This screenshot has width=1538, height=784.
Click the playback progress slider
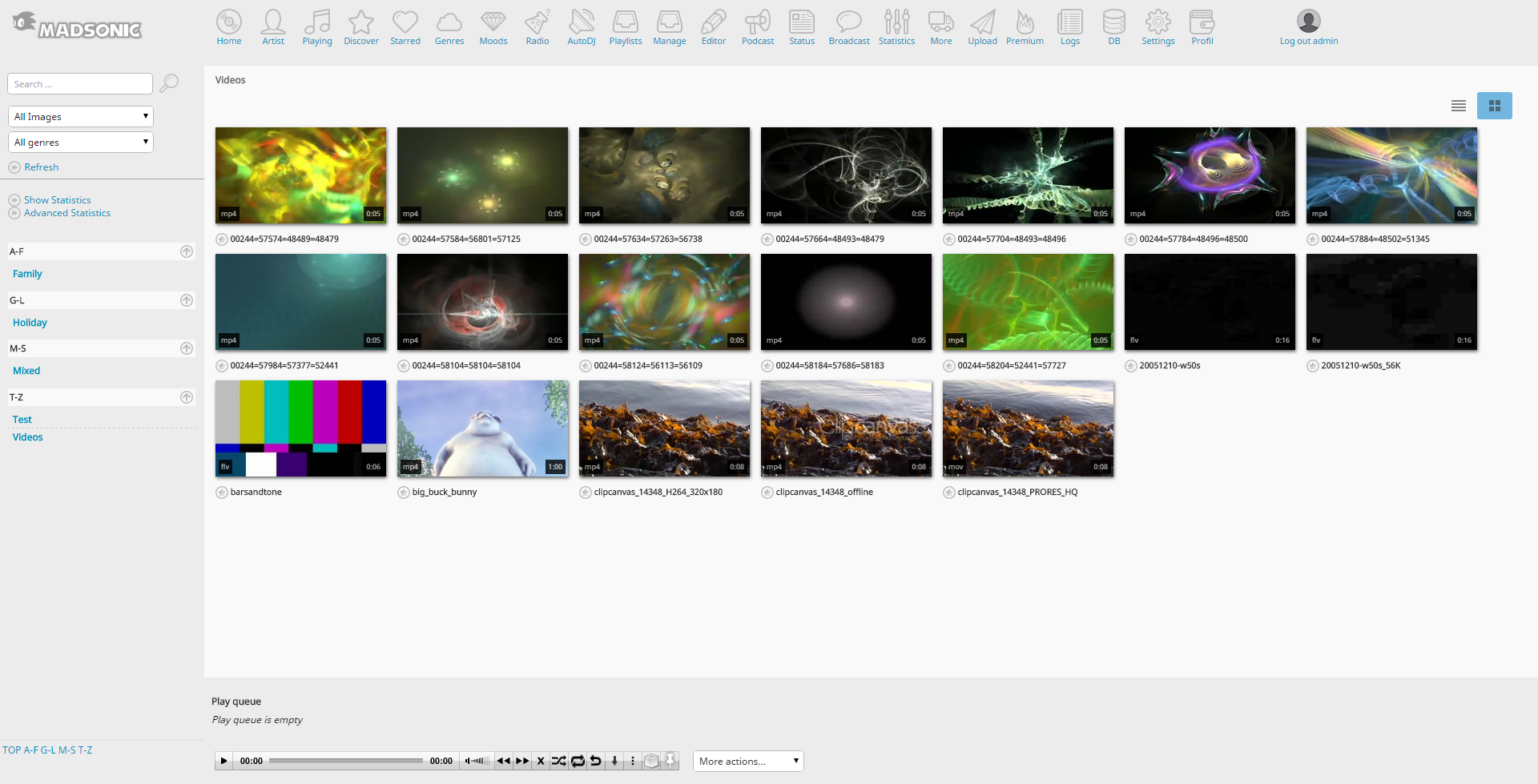pos(345,761)
